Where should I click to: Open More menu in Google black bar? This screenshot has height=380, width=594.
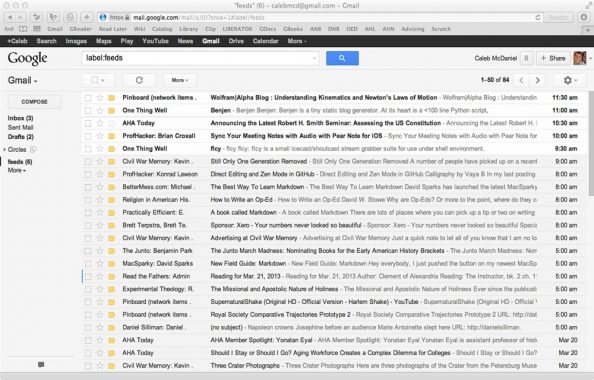[297, 41]
